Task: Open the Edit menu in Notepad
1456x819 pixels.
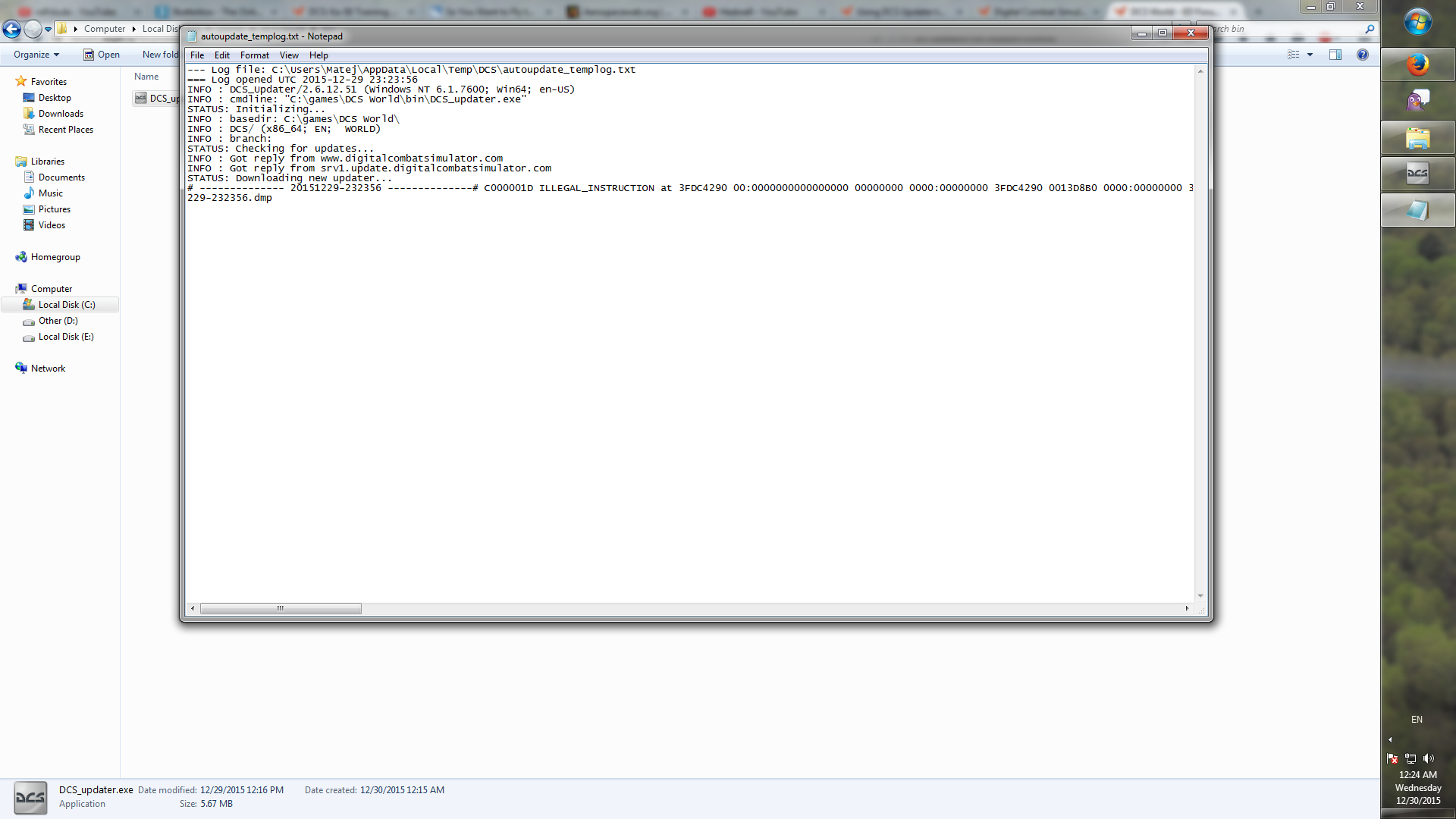Action: pos(221,55)
